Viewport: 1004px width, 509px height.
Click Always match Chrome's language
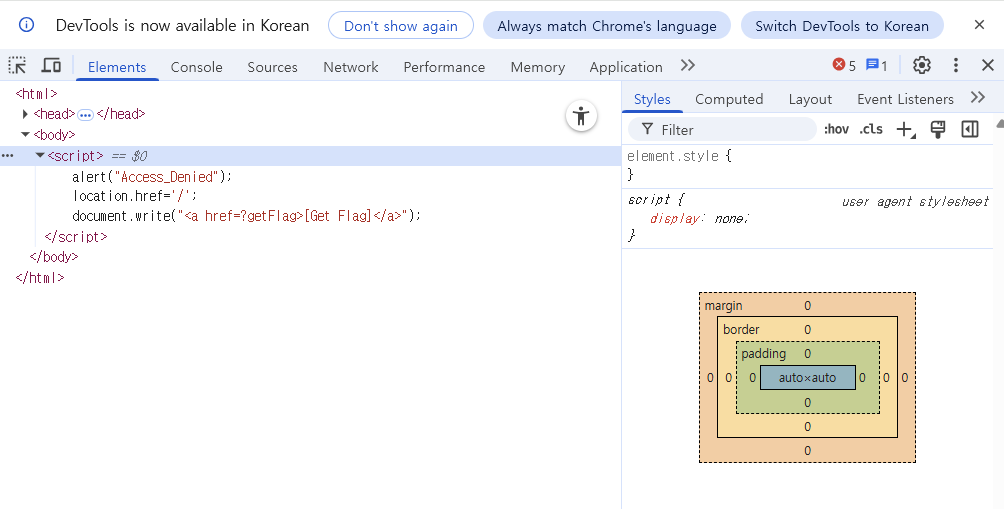tap(607, 26)
